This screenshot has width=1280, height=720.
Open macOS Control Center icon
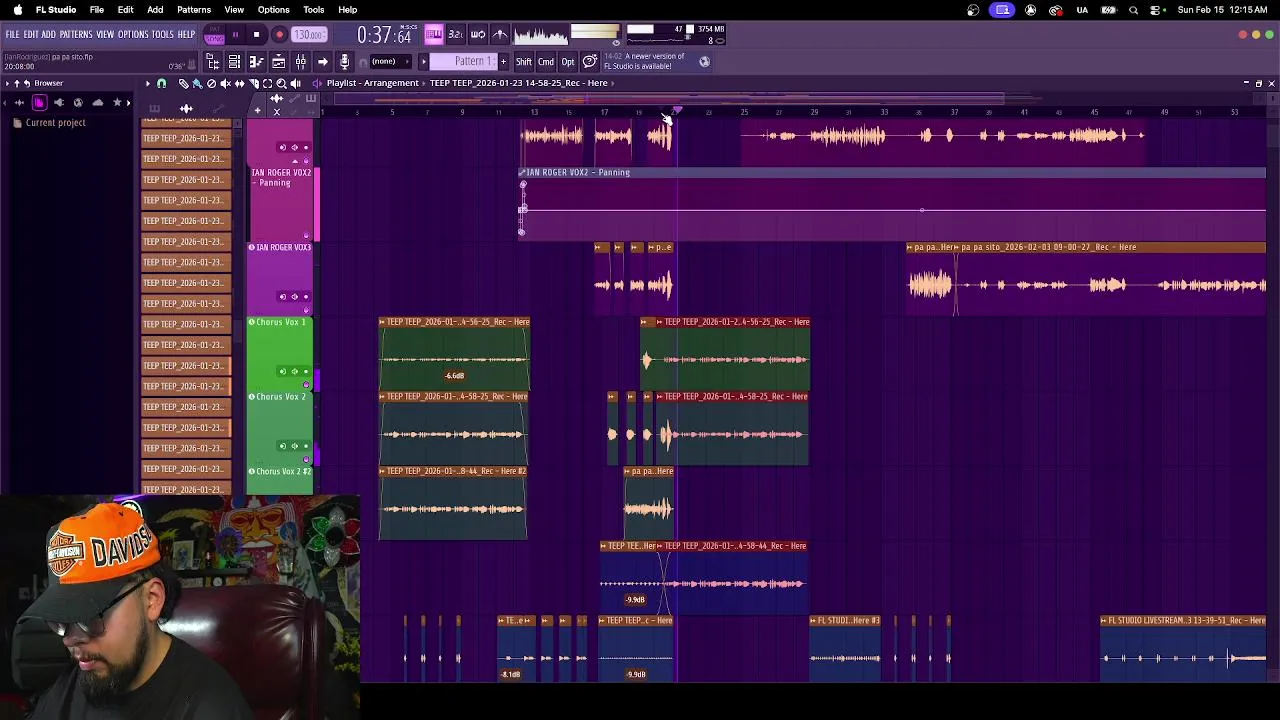1156,10
